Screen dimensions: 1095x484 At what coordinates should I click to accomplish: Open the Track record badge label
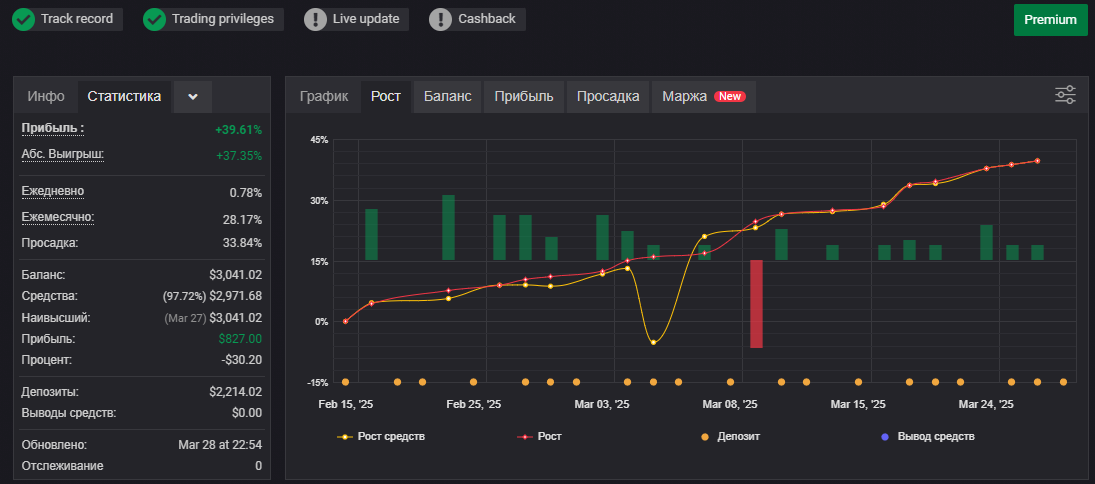click(x=77, y=19)
